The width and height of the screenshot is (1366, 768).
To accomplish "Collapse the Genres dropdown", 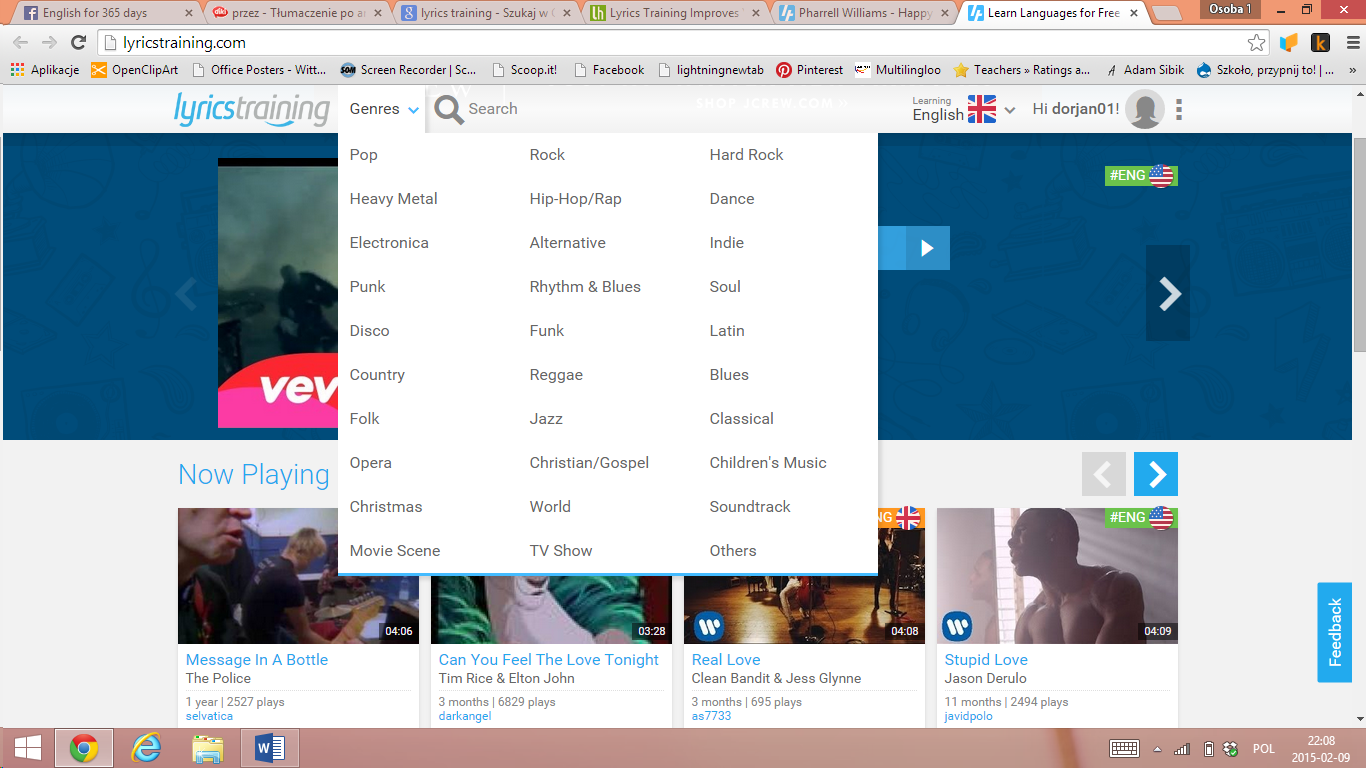I will [384, 109].
